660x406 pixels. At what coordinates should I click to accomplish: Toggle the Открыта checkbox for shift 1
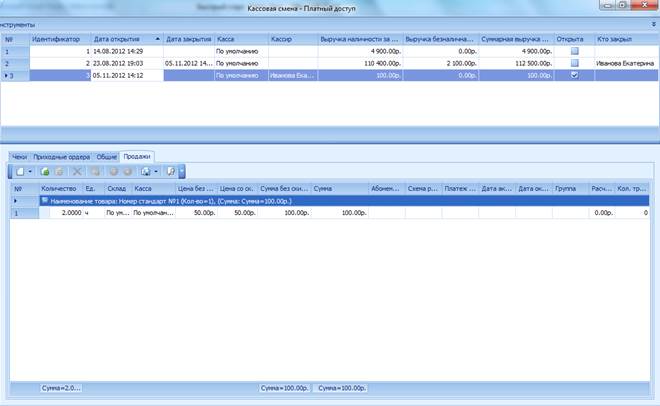point(573,49)
